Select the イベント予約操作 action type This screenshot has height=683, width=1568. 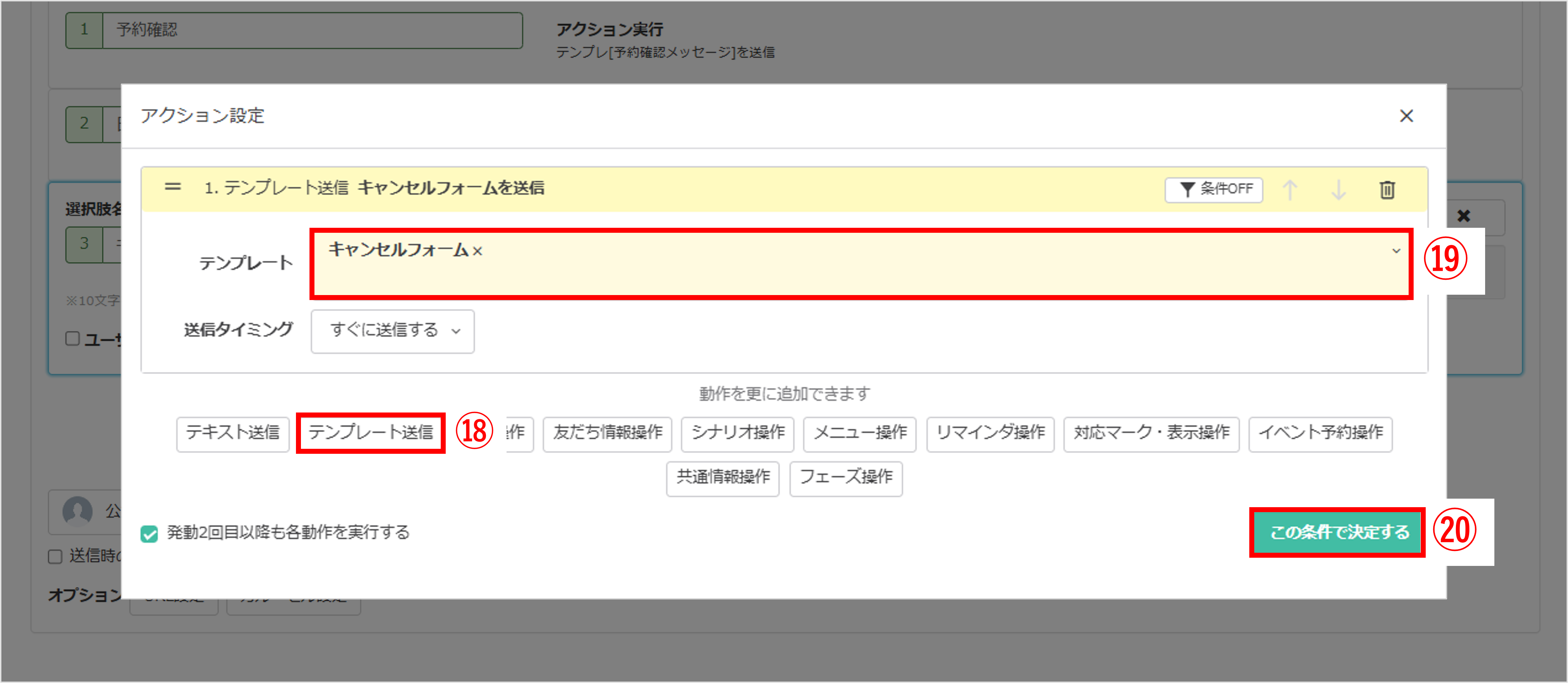tap(1321, 434)
